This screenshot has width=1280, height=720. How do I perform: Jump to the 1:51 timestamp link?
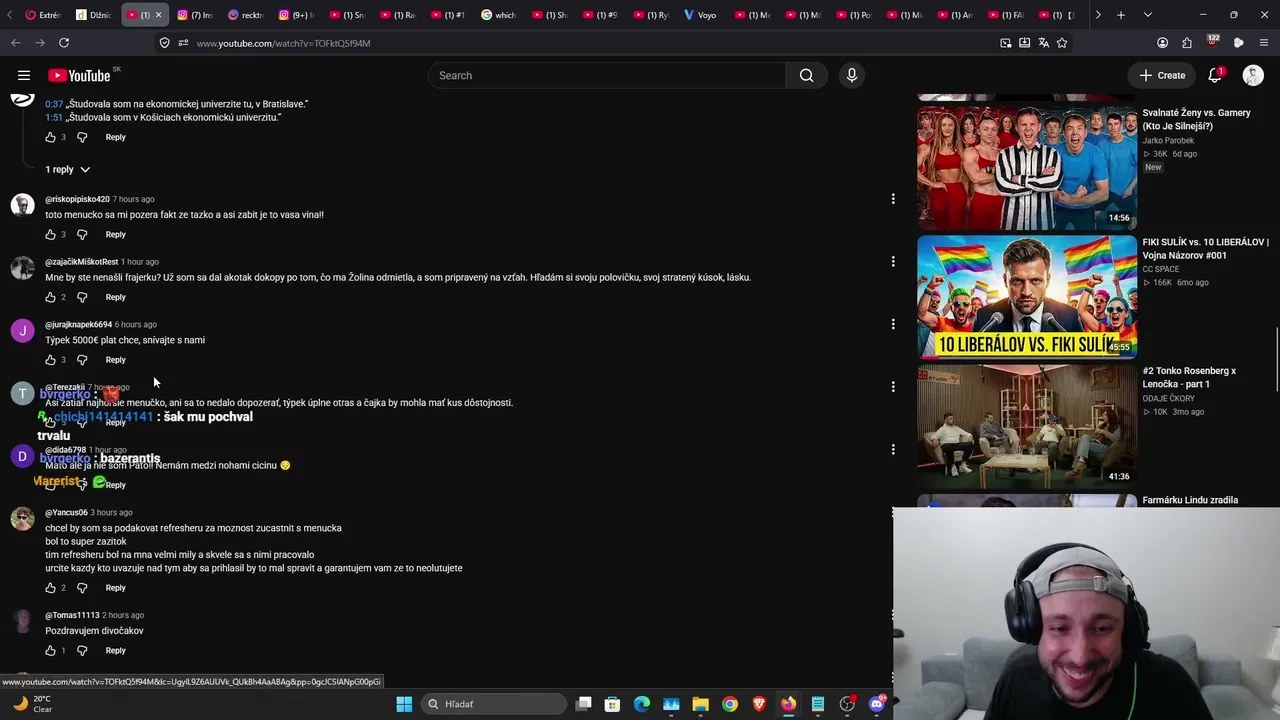[x=54, y=117]
